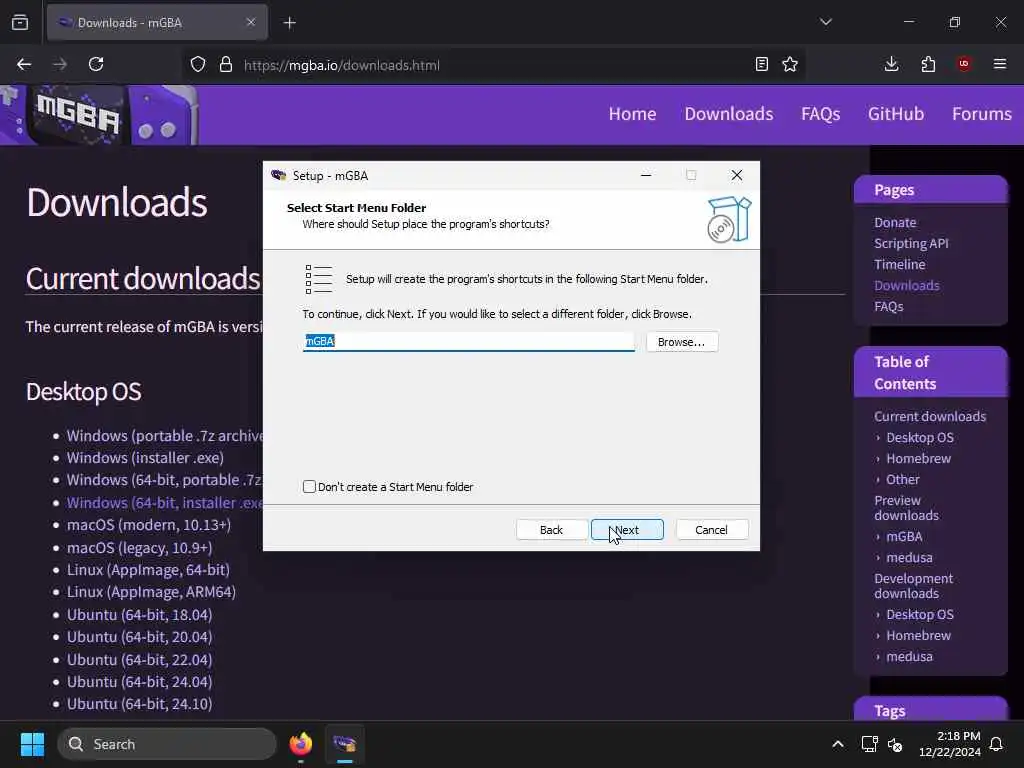Screen dimensions: 1024x768
Task: Open a new browser tab
Action: [x=290, y=23]
